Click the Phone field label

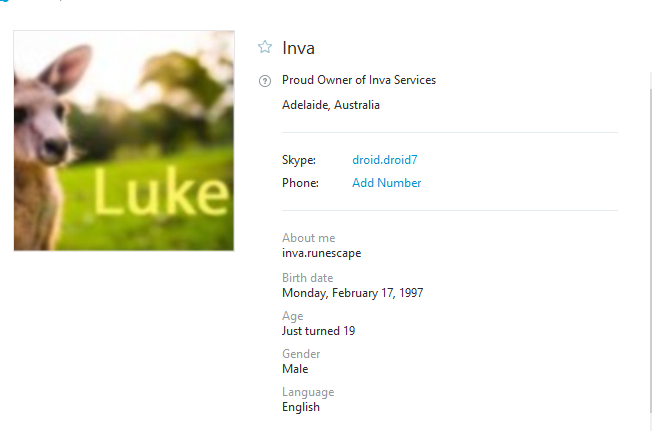tap(300, 183)
